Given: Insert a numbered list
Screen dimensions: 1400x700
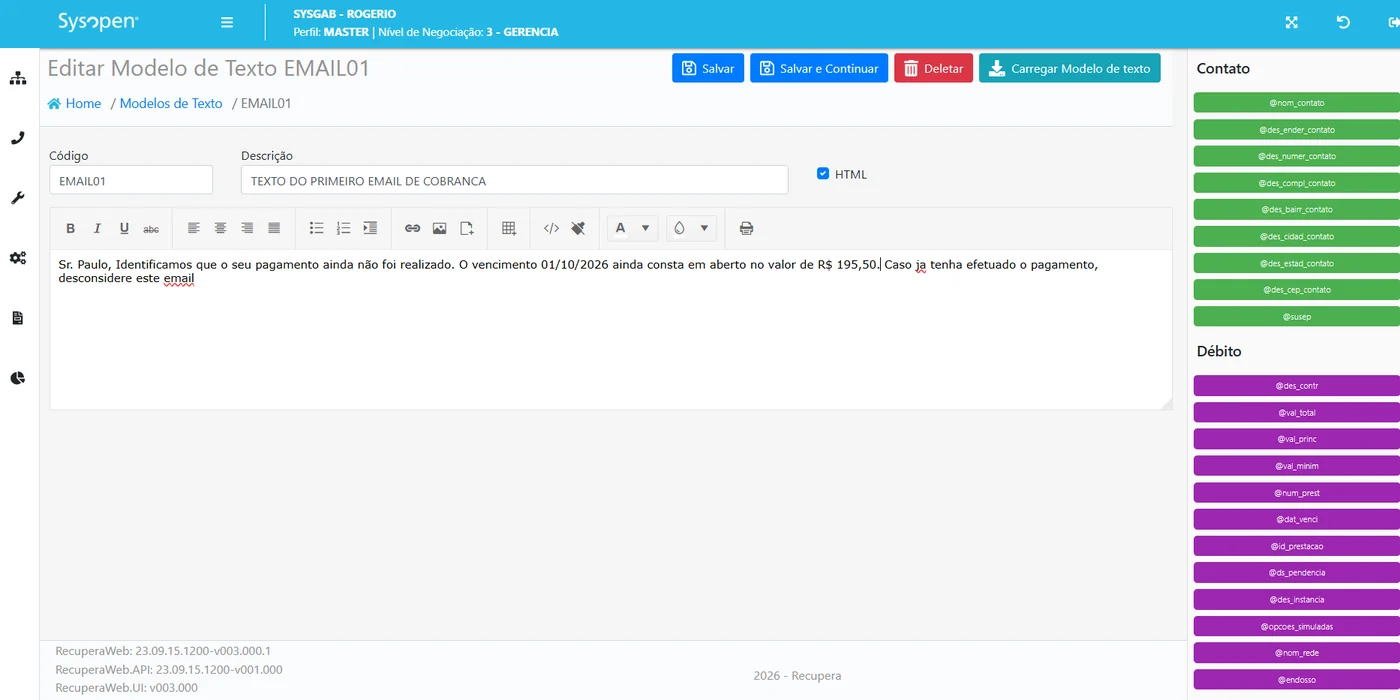Looking at the screenshot, I should (343, 229).
